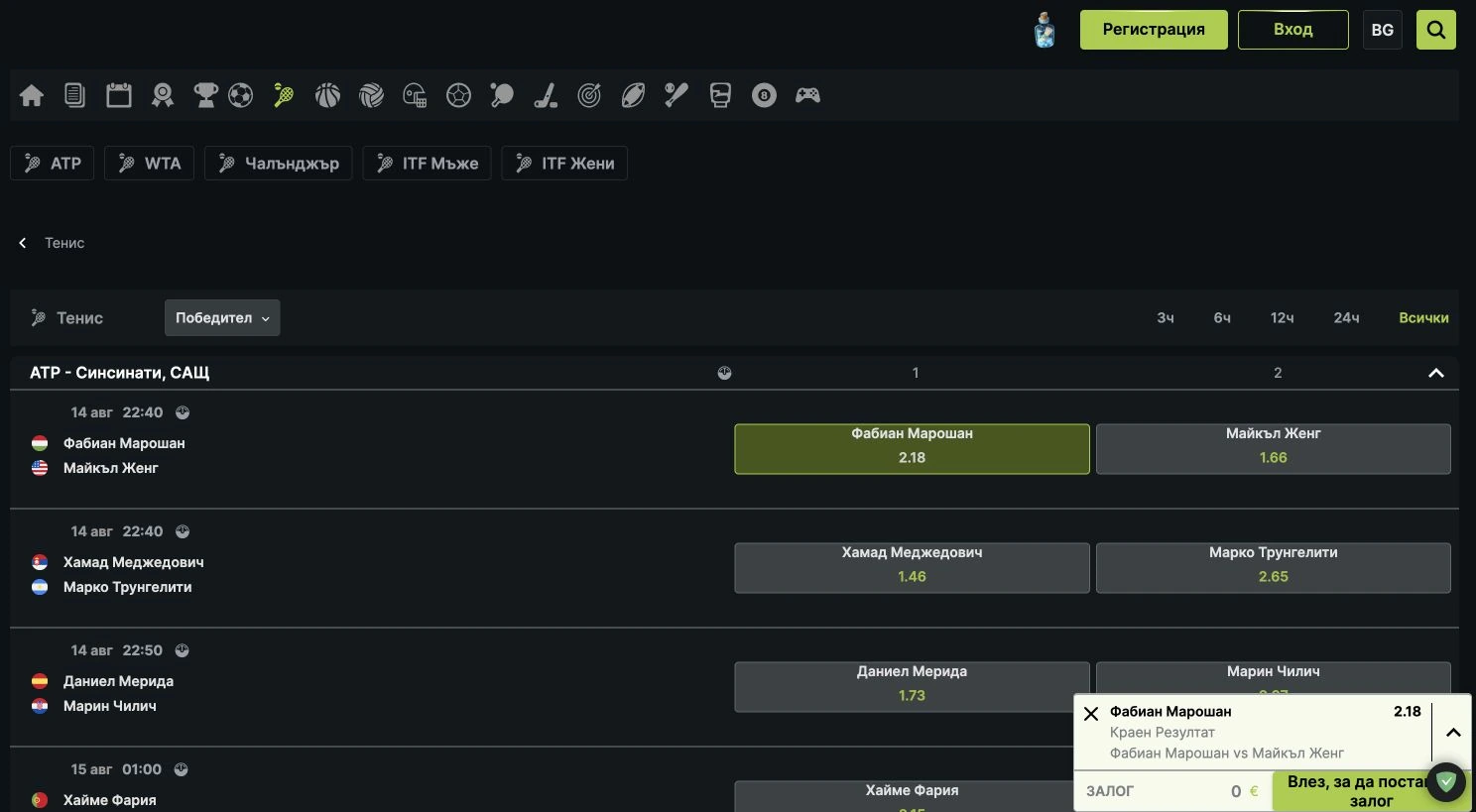Select the boxing glove icon
The height and width of the screenshot is (812, 1476).
(720, 95)
